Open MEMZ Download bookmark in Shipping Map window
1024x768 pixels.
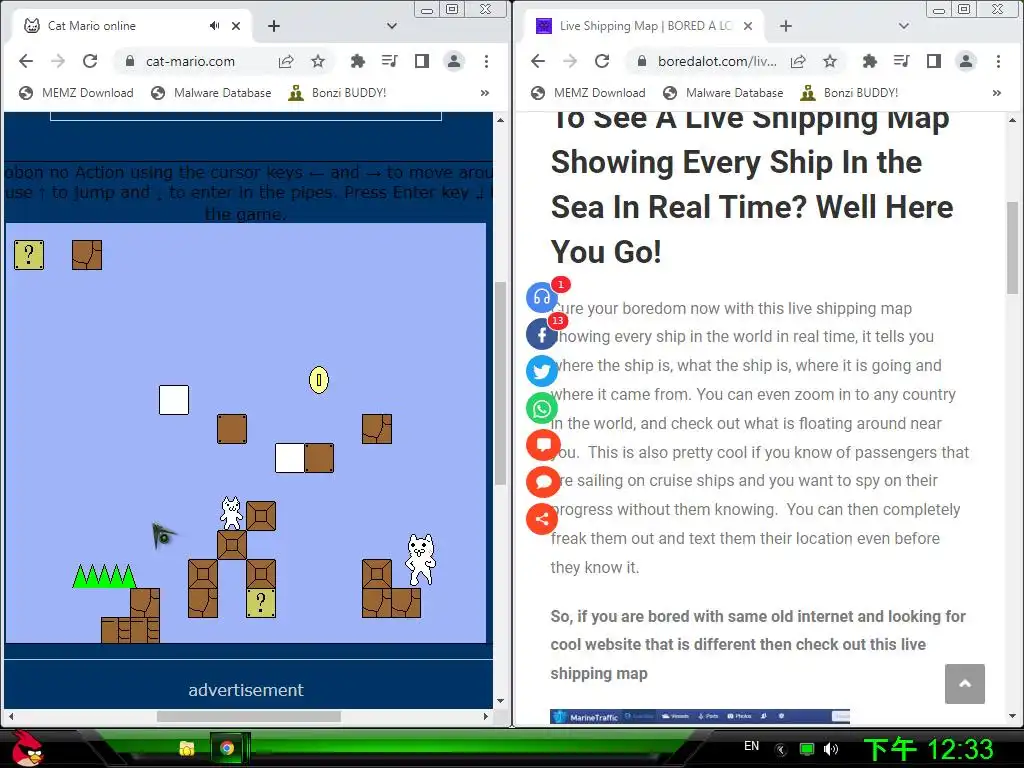tap(588, 93)
